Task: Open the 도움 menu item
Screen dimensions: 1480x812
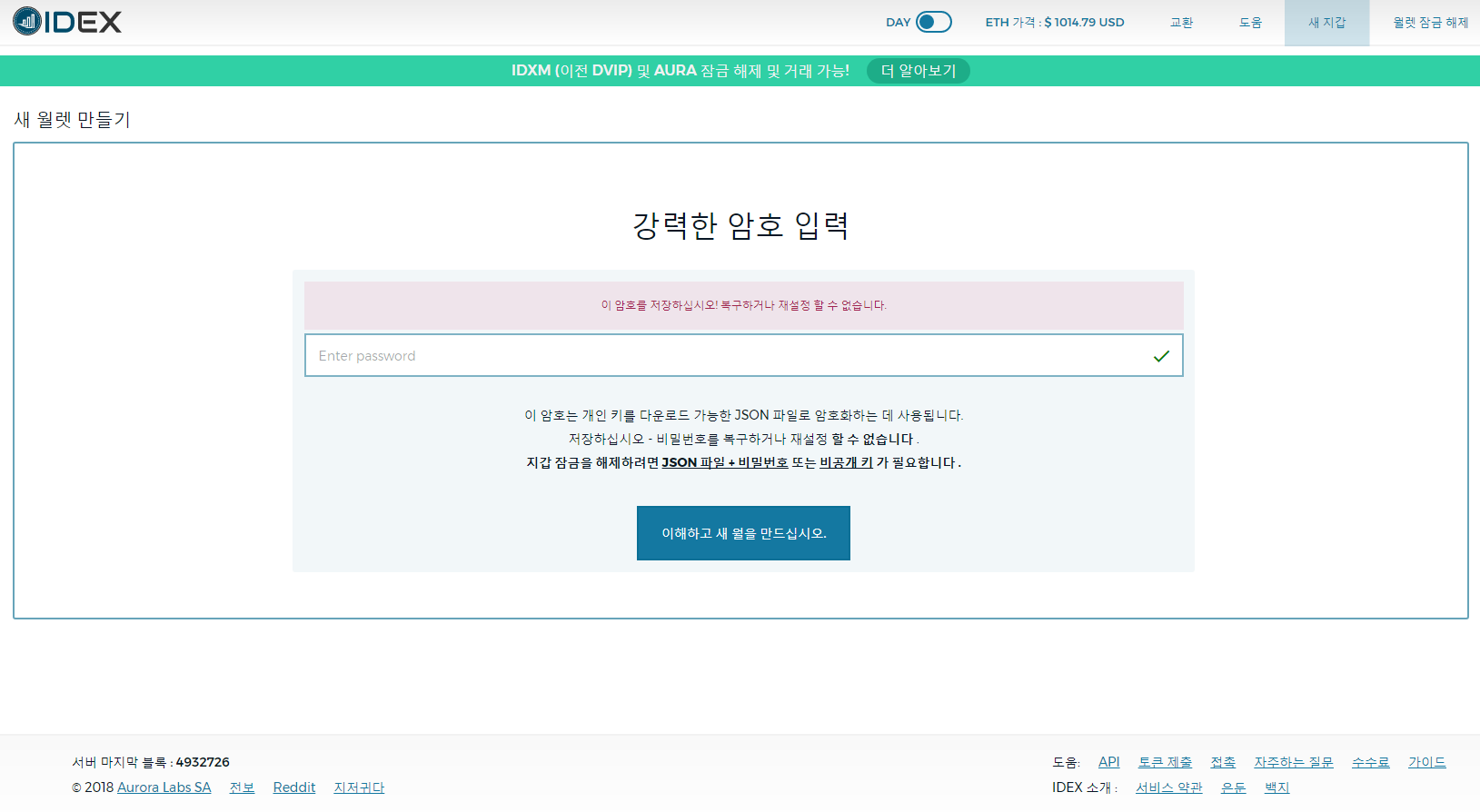Action: pyautogui.click(x=1250, y=23)
